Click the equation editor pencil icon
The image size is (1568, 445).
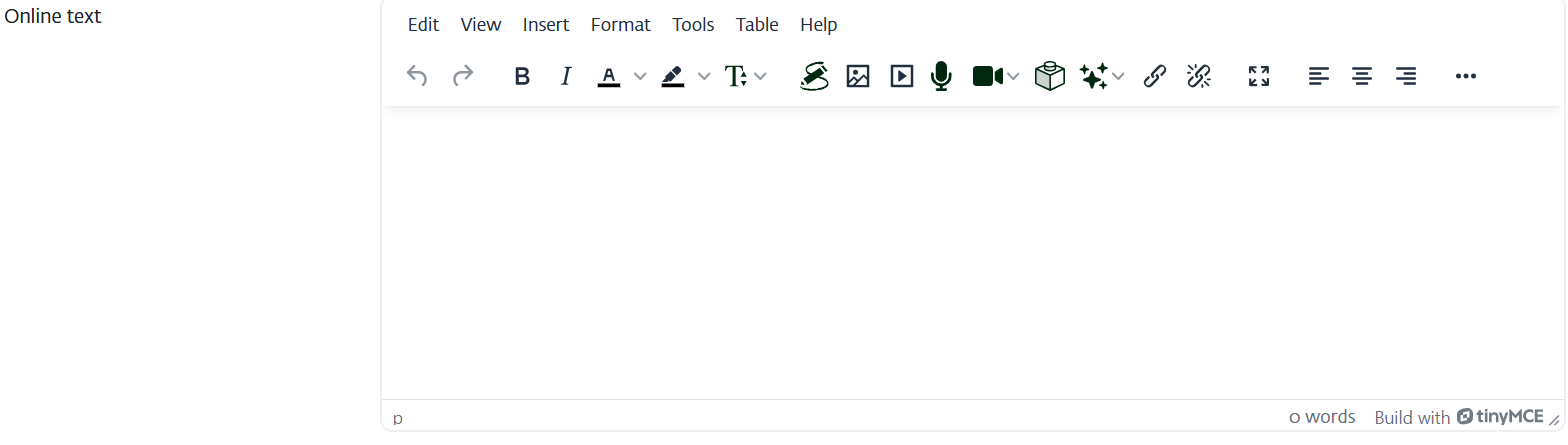[x=815, y=76]
